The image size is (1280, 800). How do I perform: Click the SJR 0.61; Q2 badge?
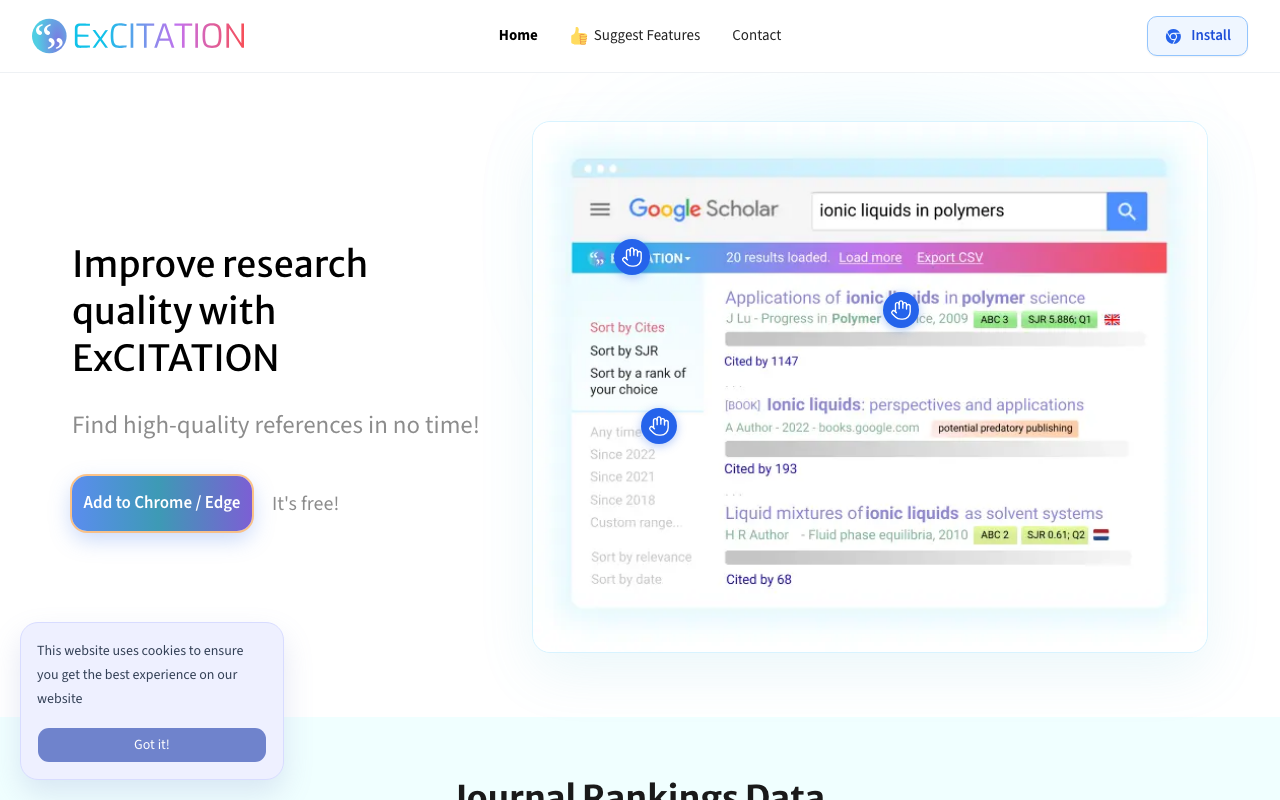[x=1055, y=535]
